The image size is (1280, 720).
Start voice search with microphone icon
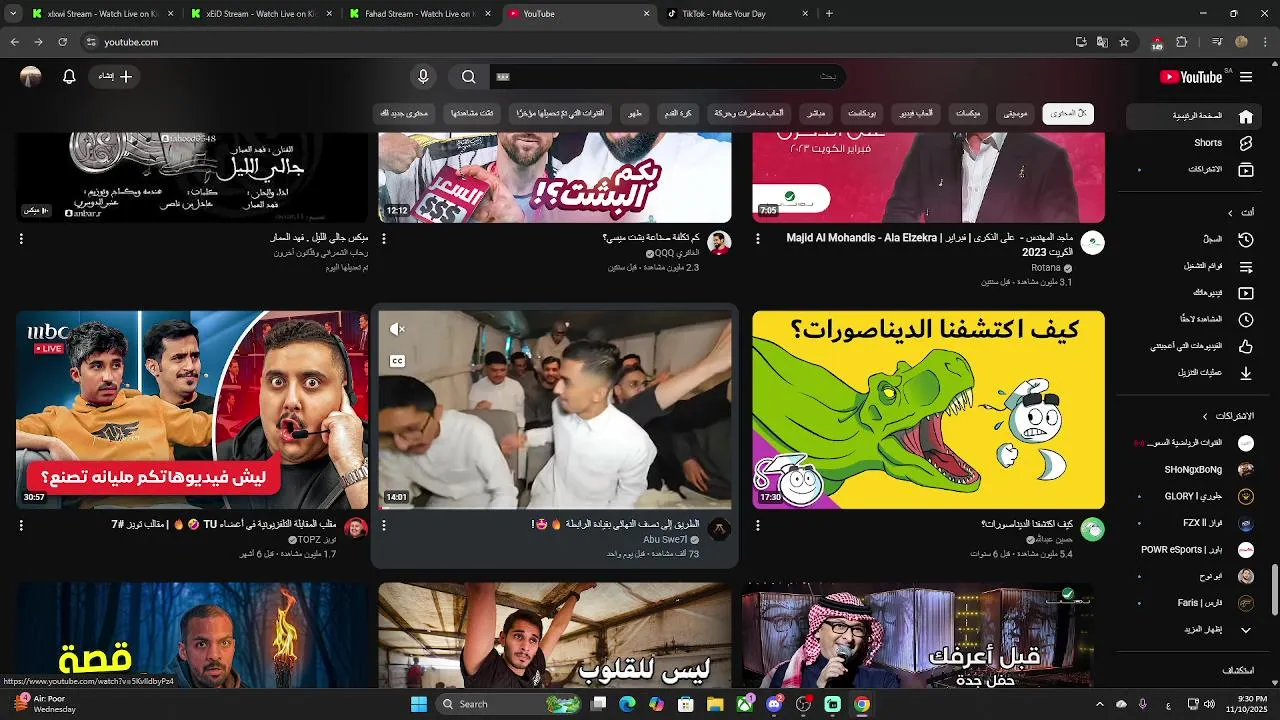tap(423, 77)
